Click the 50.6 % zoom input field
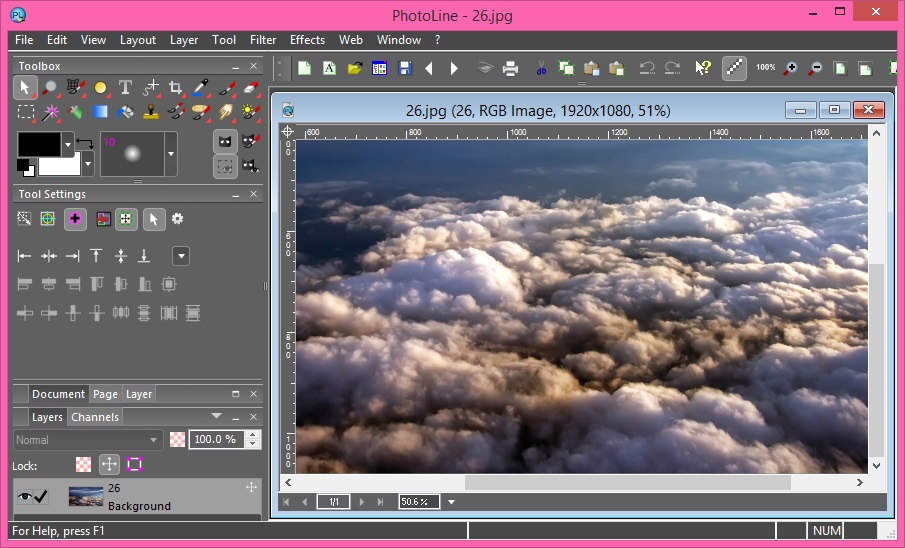The image size is (905, 548). [418, 502]
